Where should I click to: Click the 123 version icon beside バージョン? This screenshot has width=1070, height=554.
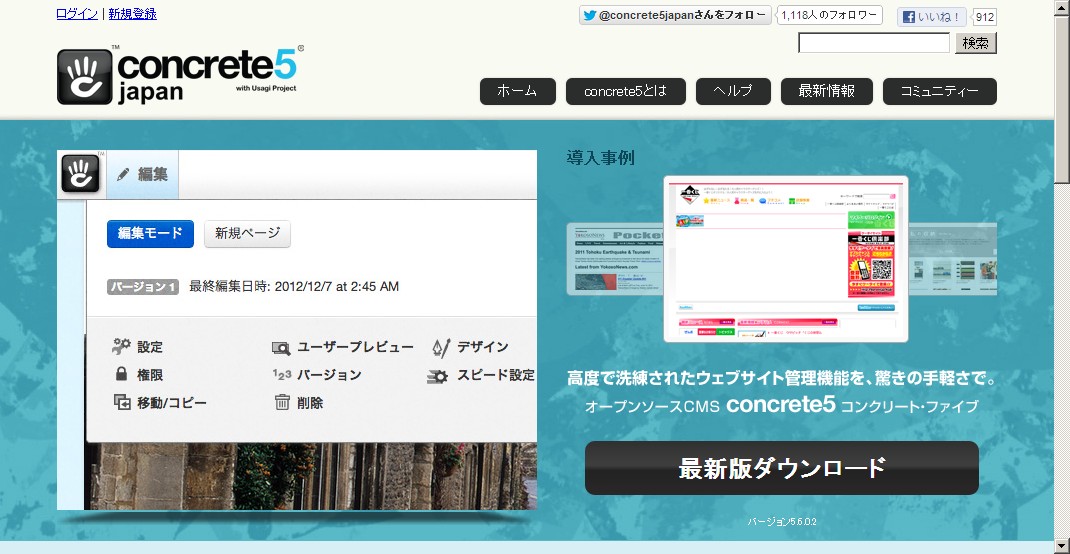pyautogui.click(x=282, y=375)
